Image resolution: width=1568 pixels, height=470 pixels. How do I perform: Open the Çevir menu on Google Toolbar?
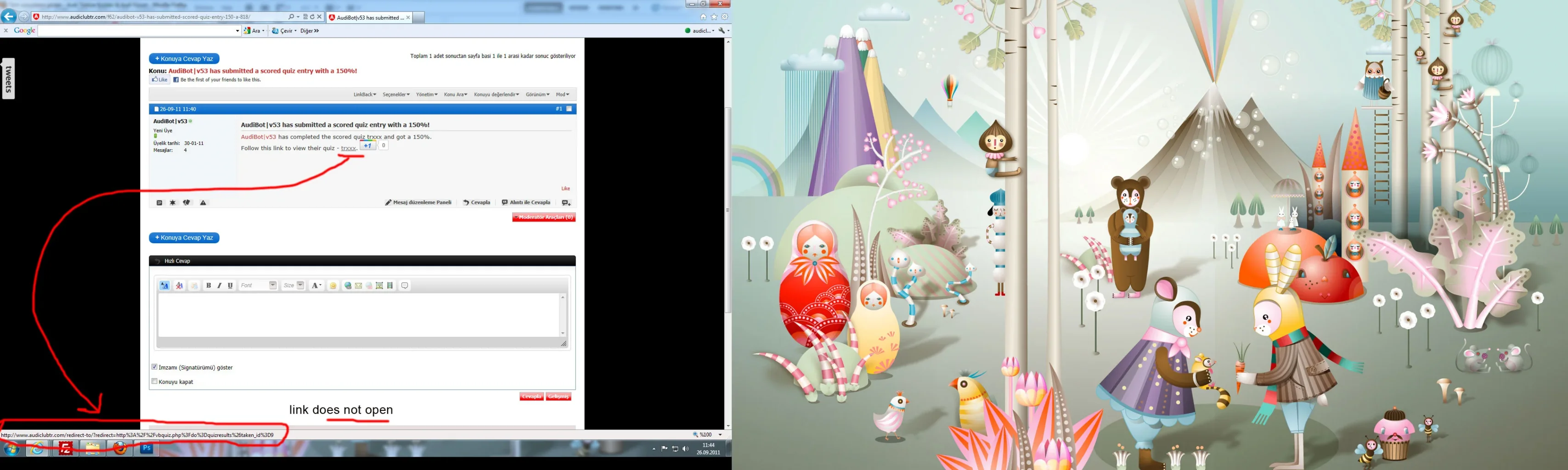(284, 30)
